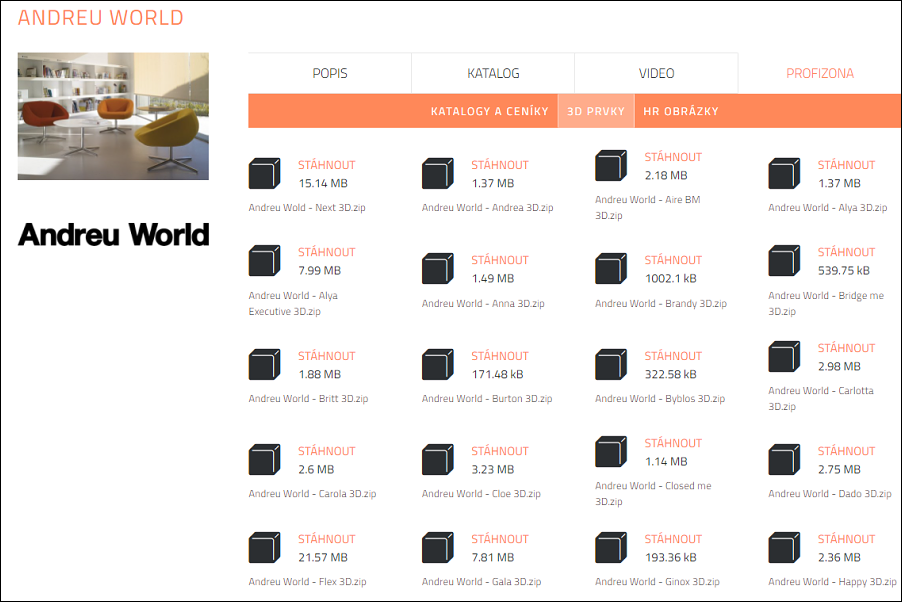Click the Andreu World showroom chairs photo

coord(113,116)
